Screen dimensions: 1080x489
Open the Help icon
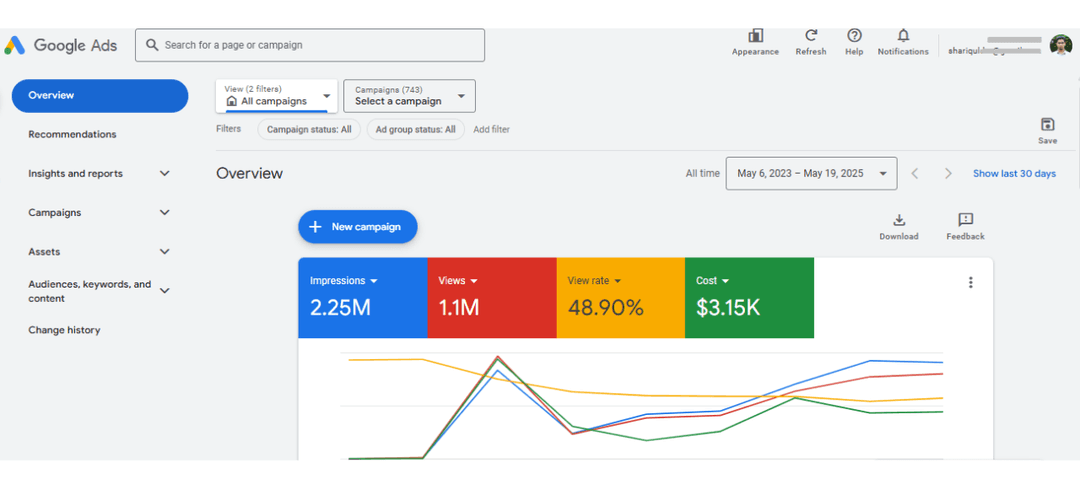[854, 36]
